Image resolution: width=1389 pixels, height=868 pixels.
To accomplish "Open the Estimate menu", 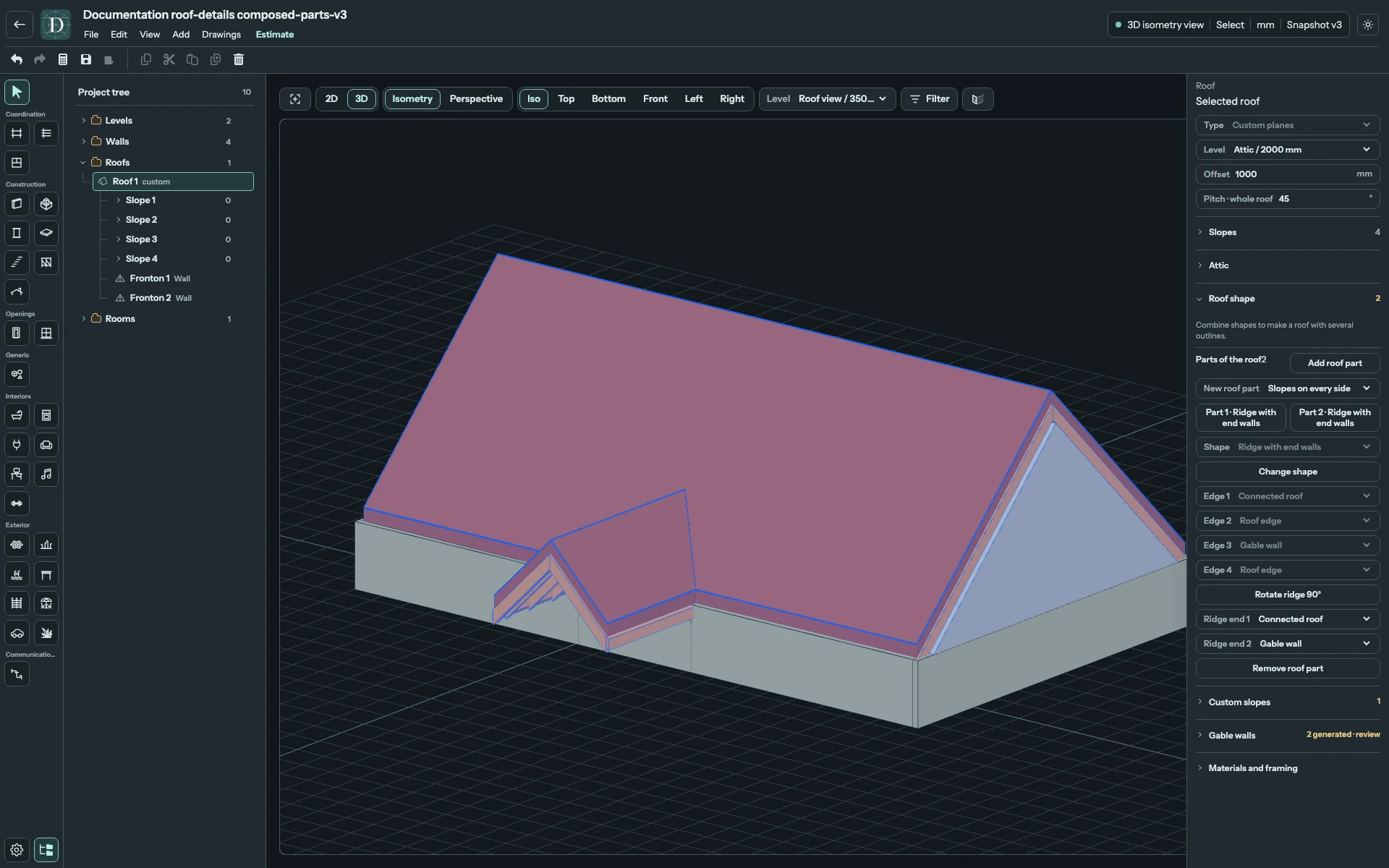I will [x=275, y=35].
